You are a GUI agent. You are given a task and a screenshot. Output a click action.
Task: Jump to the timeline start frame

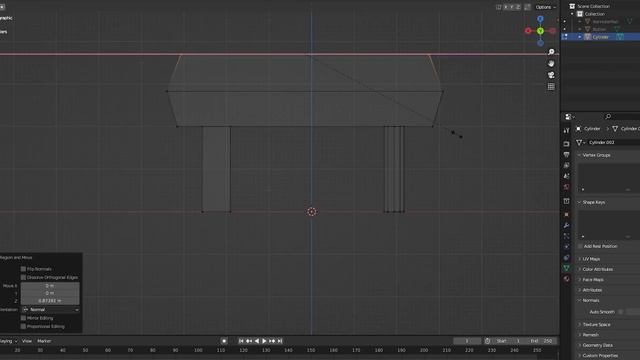(241, 341)
